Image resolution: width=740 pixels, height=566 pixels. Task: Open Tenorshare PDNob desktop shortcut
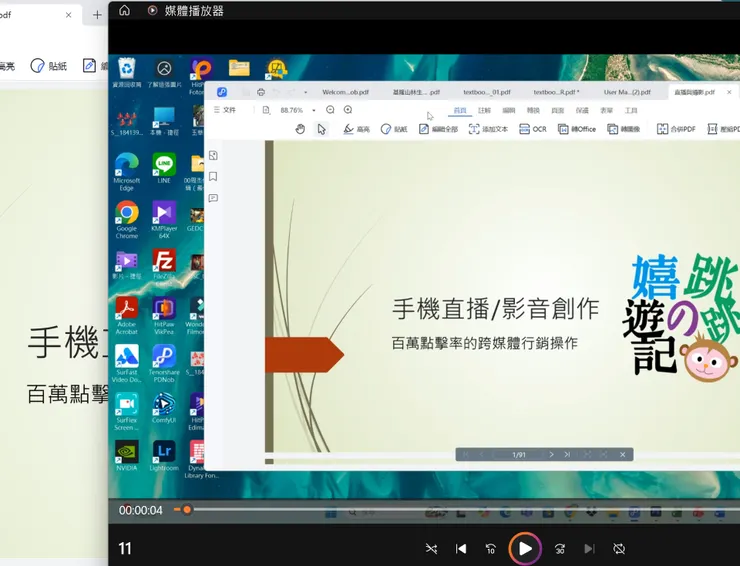click(x=164, y=363)
